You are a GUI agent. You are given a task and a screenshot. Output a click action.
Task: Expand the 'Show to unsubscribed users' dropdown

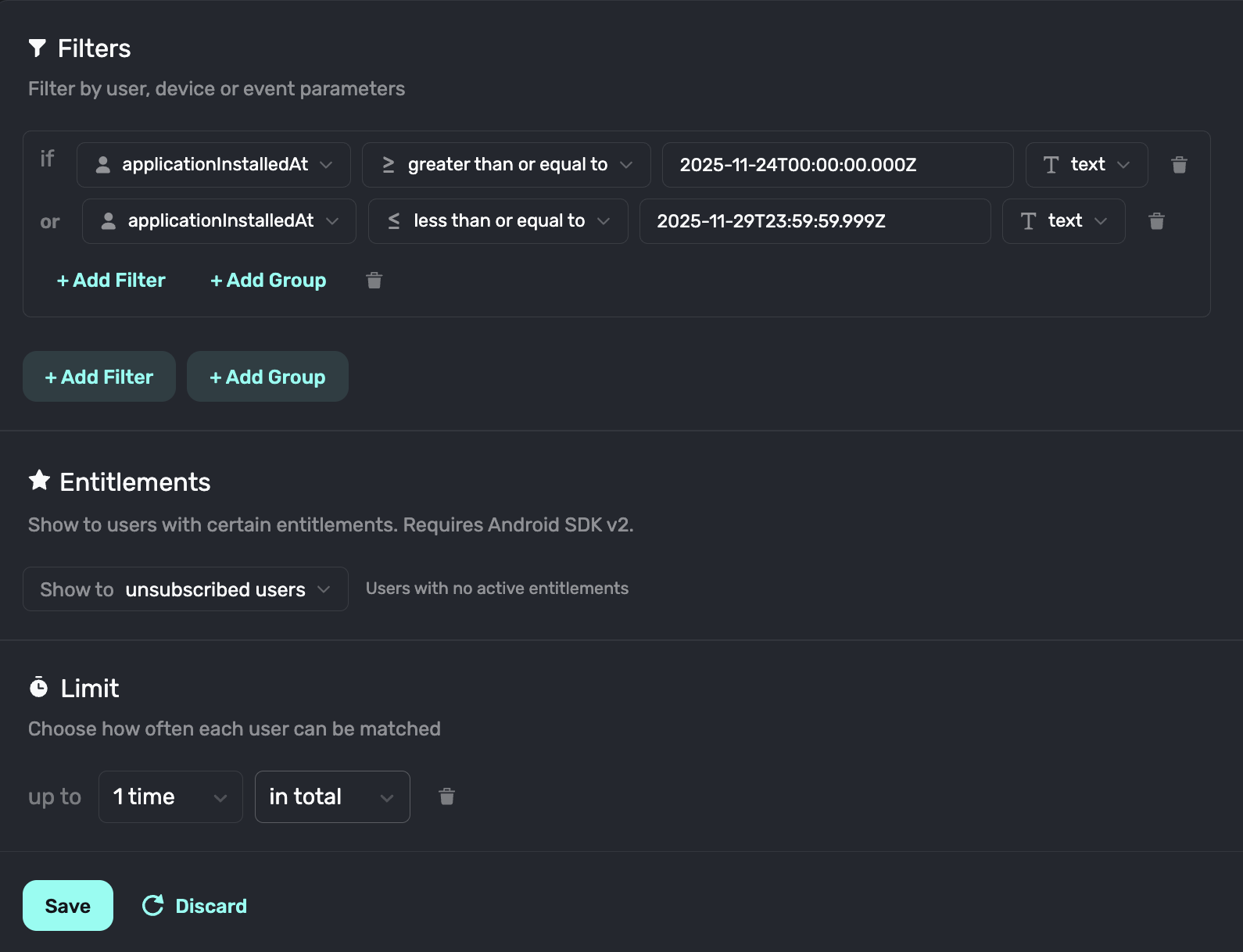pos(185,589)
